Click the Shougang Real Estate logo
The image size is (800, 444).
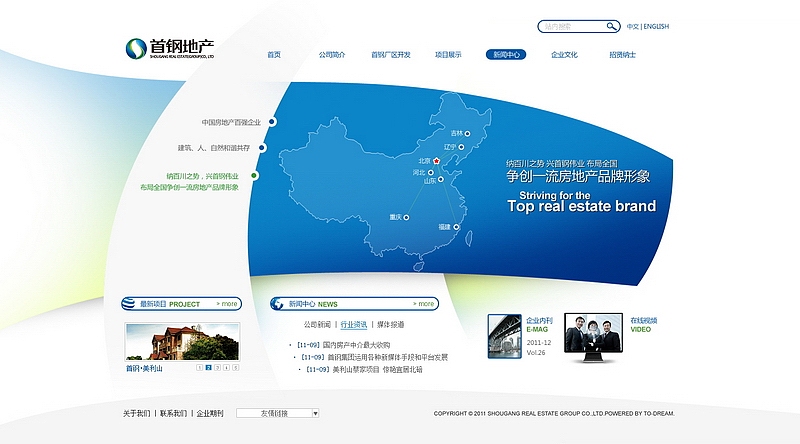[170, 48]
